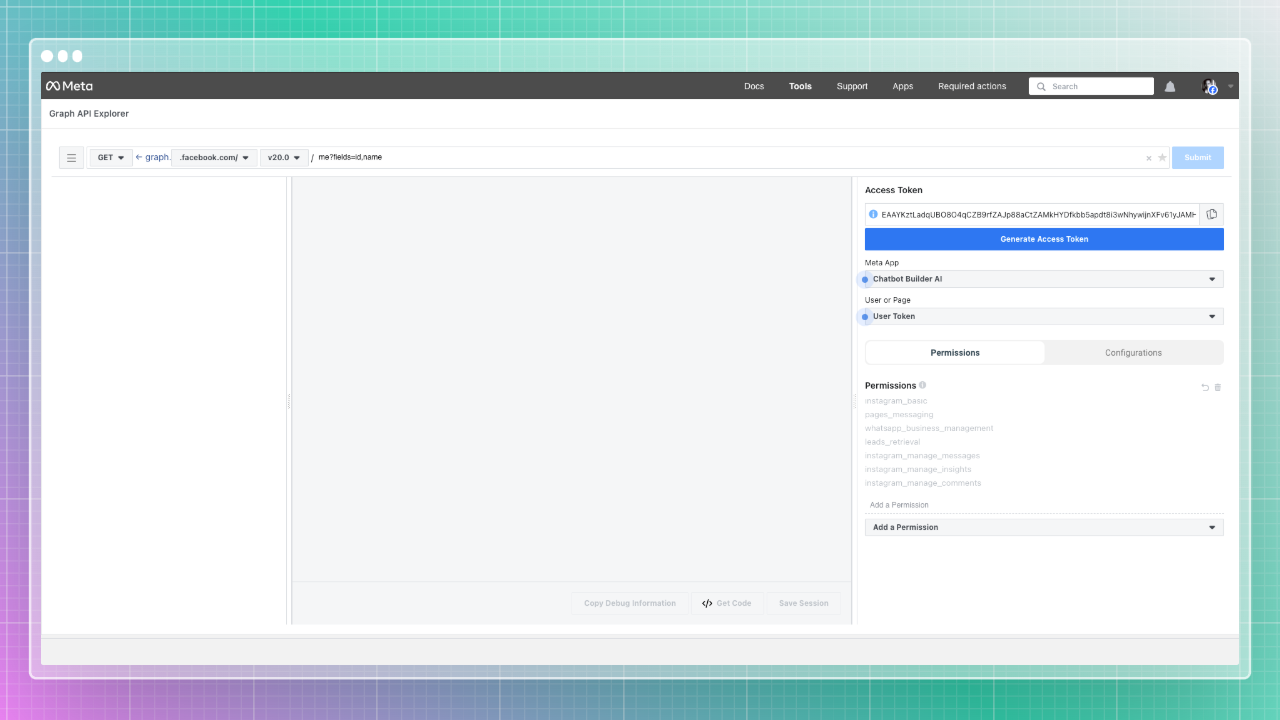Open Support in top navigation
Screen dimensions: 1280x720
pos(852,86)
